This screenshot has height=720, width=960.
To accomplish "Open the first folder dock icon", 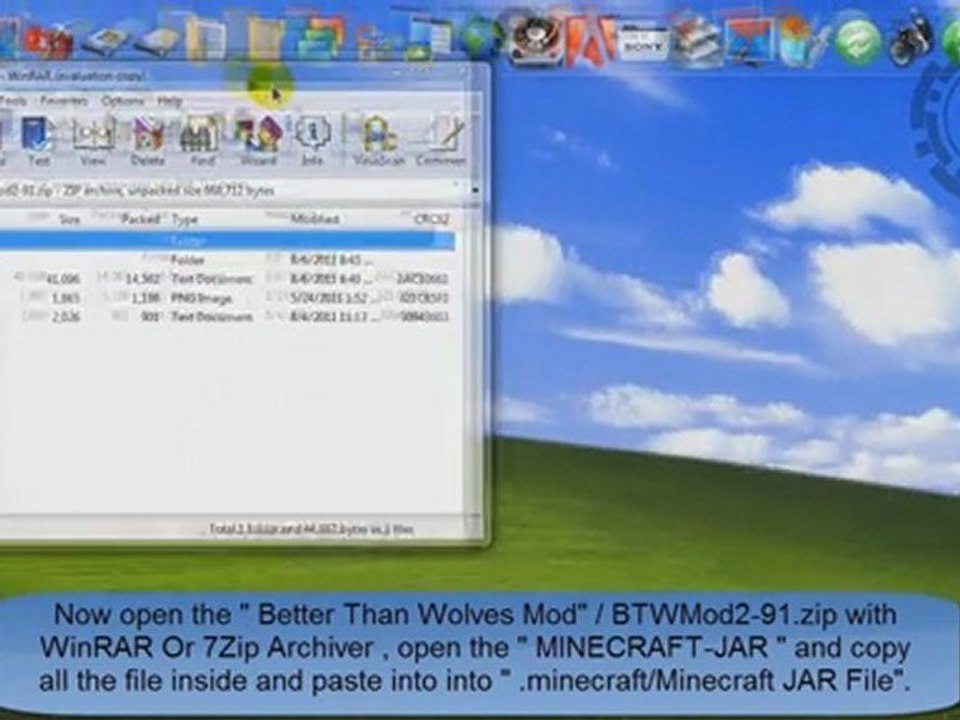I will tap(206, 38).
